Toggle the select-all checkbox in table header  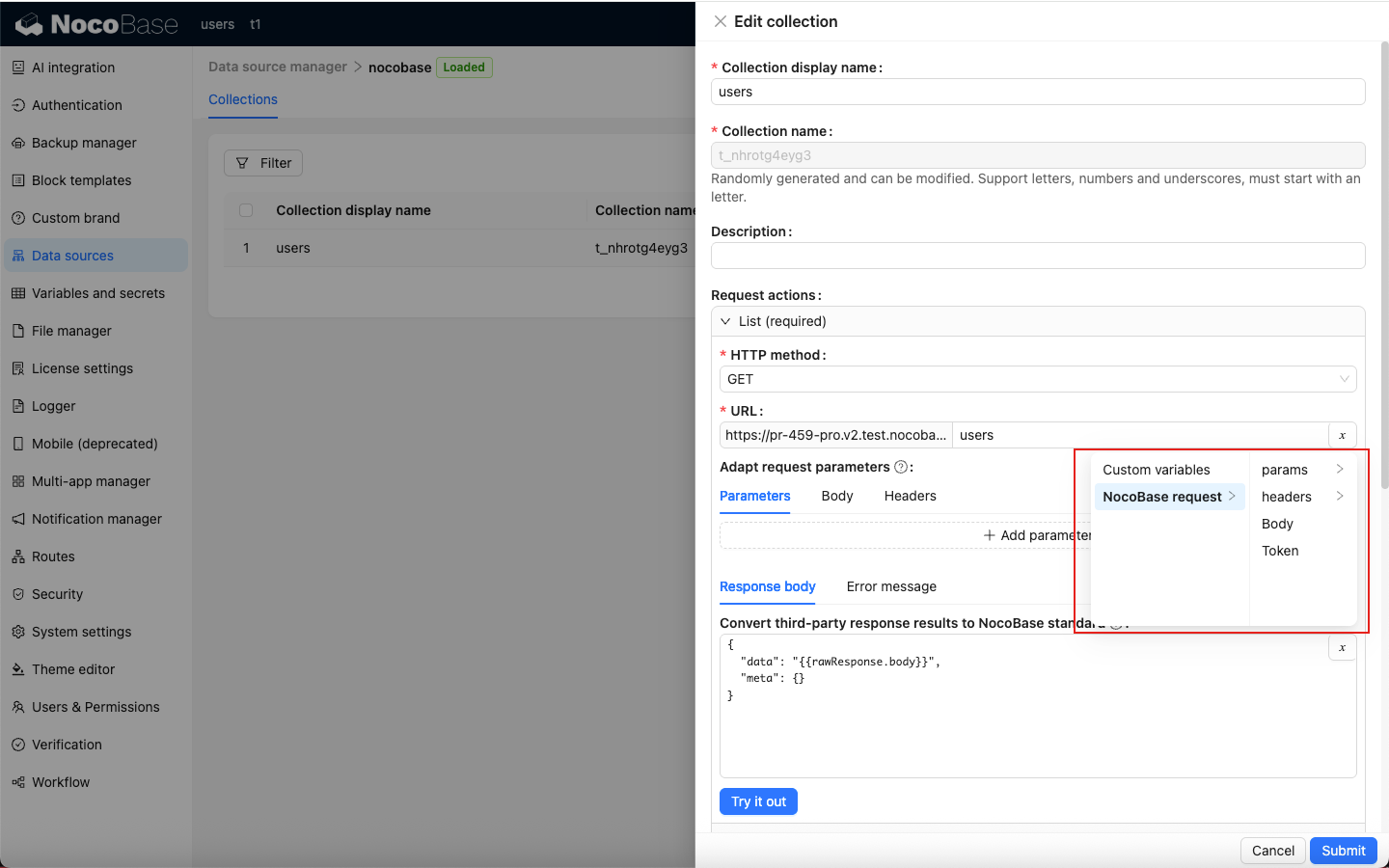[x=246, y=210]
